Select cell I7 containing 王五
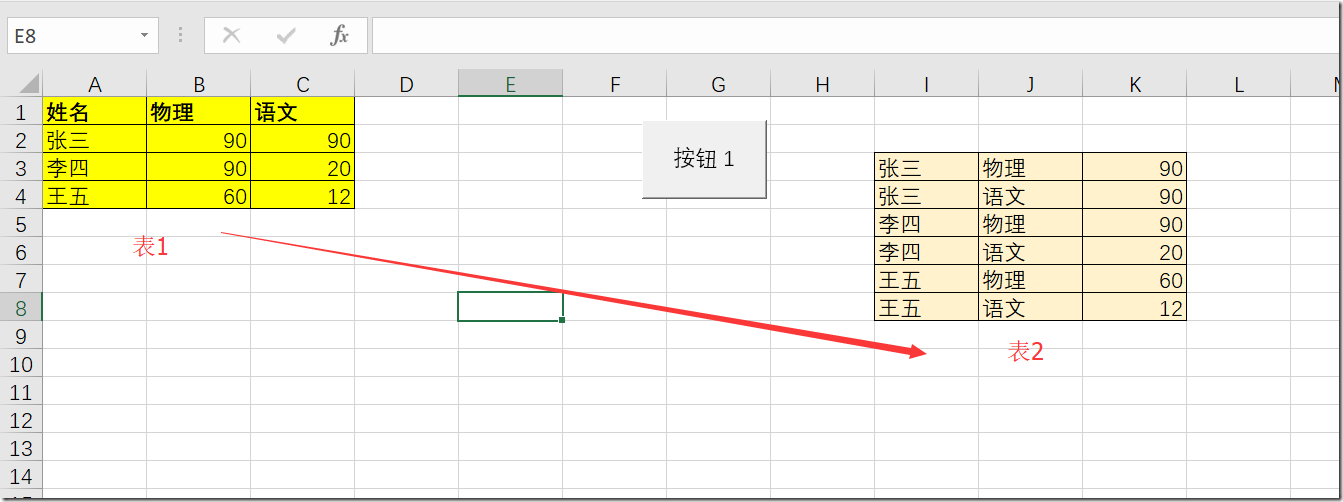Viewport: 1343px width, 502px height. (x=927, y=279)
